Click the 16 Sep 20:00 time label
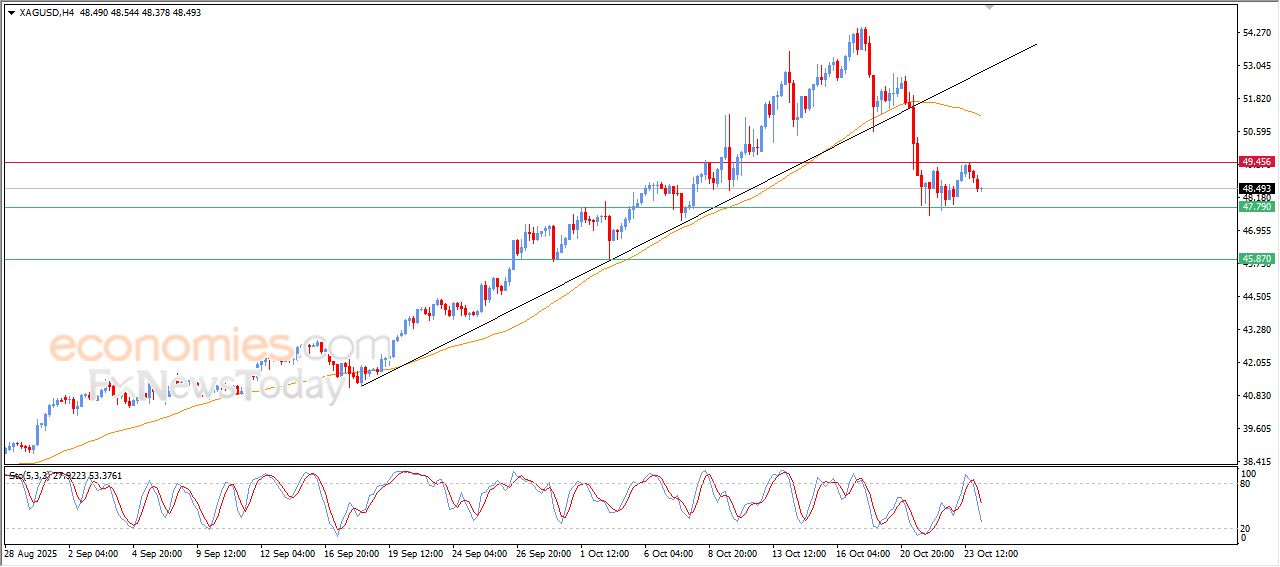The height and width of the screenshot is (567, 1280). point(349,553)
